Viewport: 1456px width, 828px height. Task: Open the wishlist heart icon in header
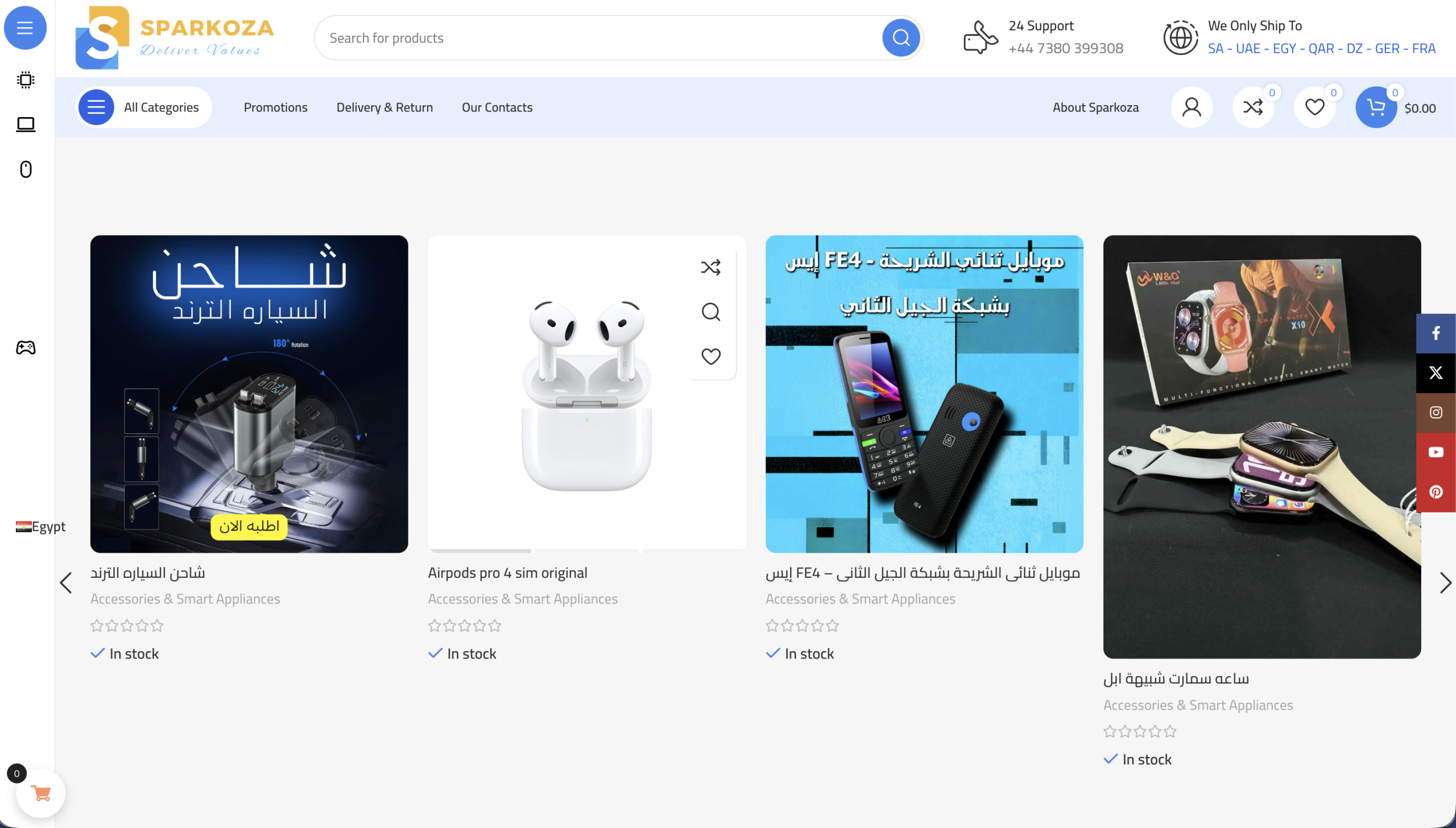1314,107
